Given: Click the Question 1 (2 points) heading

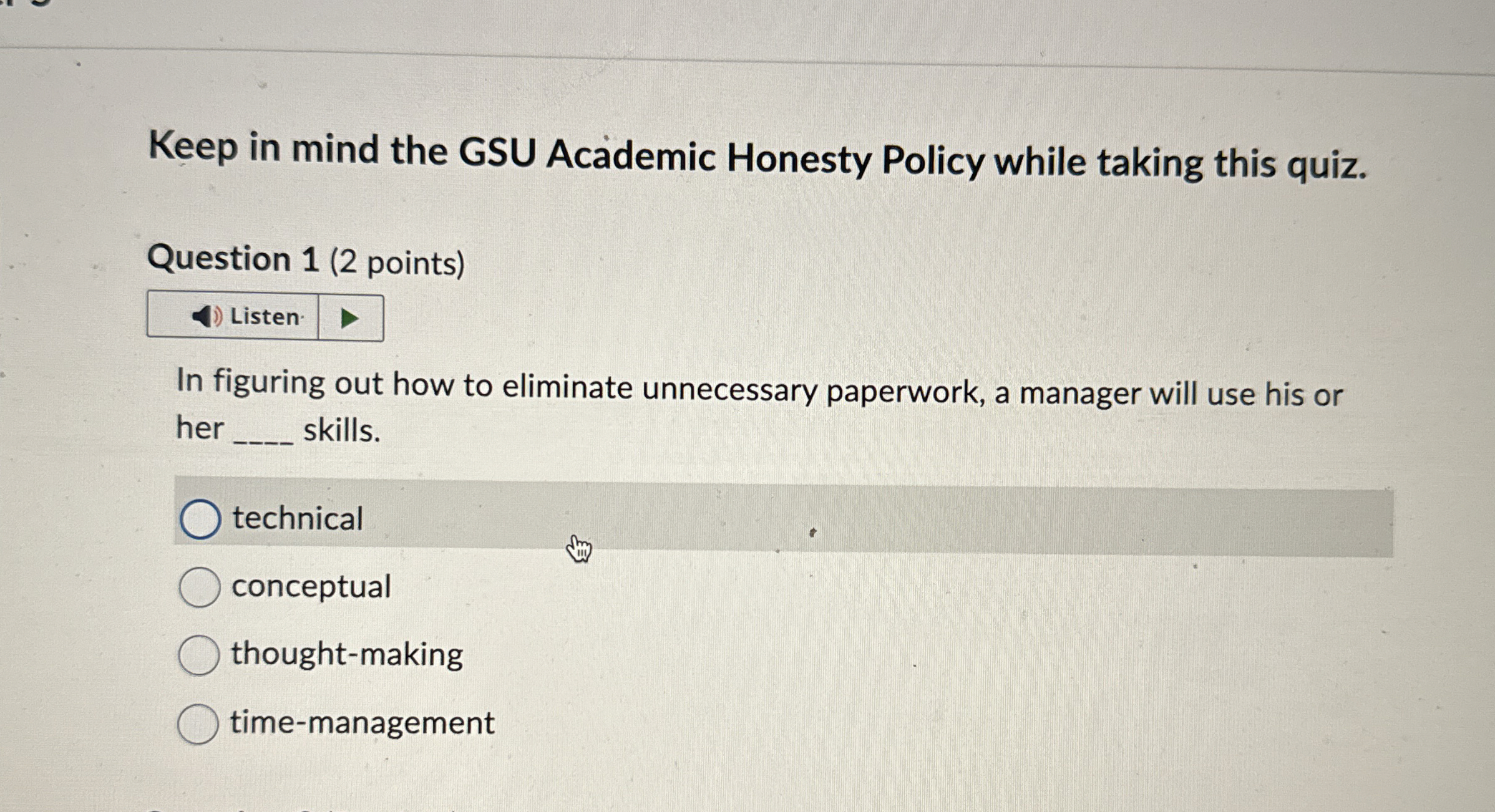Looking at the screenshot, I should 306,261.
